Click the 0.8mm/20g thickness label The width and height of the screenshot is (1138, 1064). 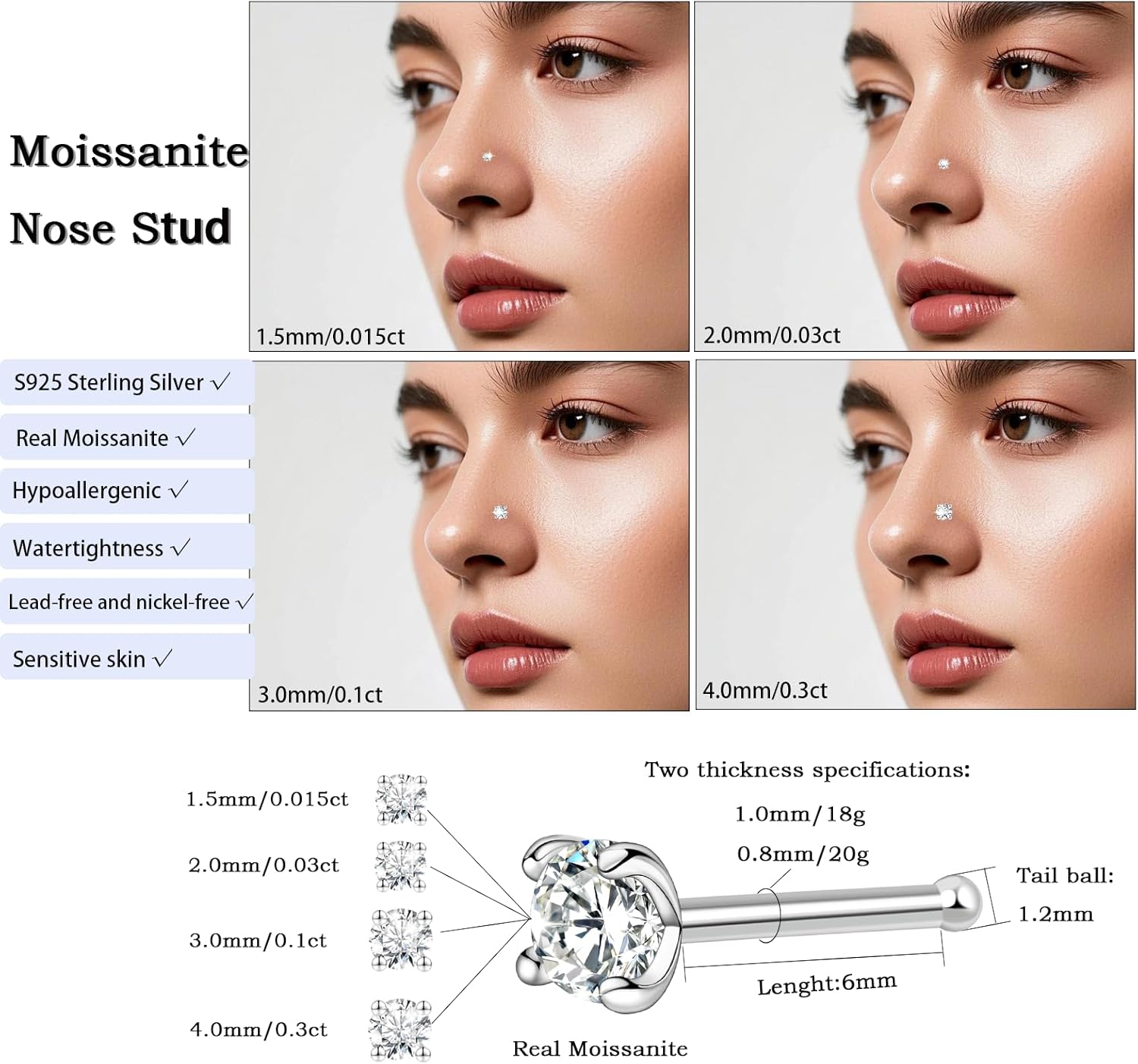803,855
